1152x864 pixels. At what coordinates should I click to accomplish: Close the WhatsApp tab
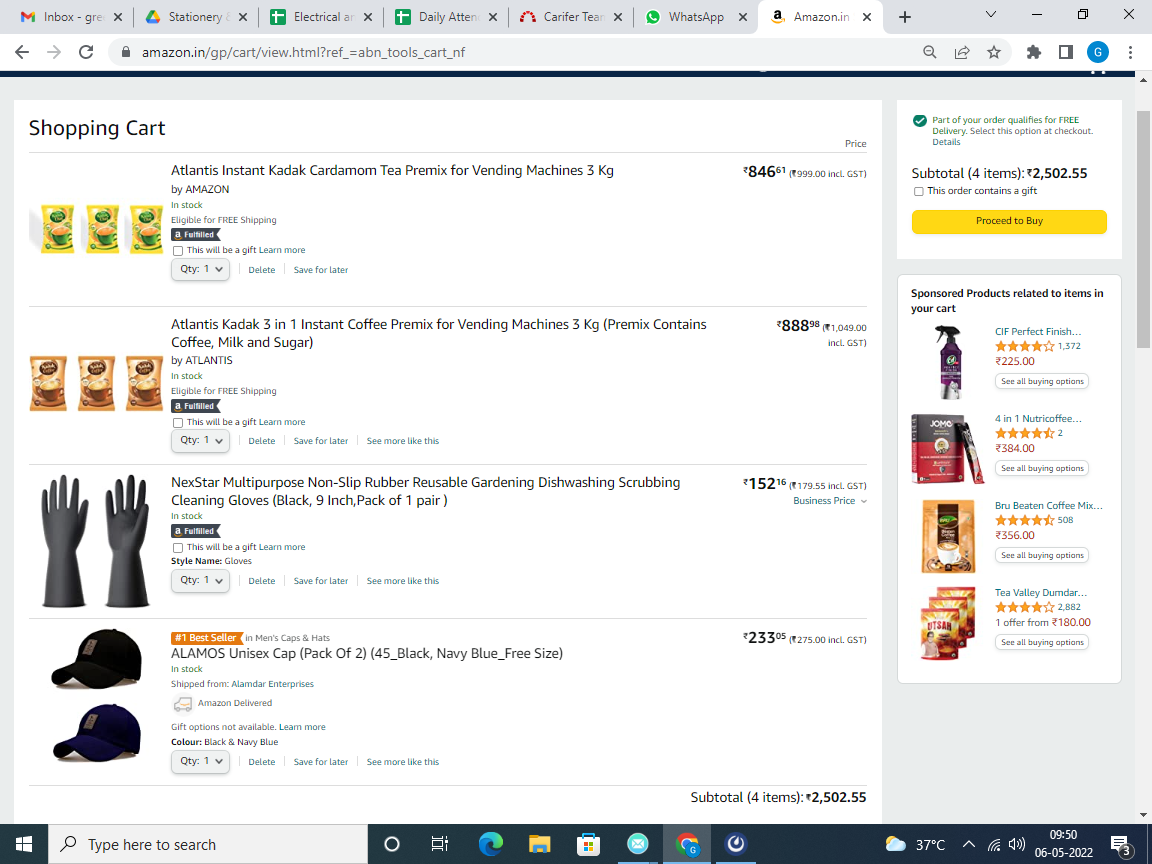coord(742,17)
